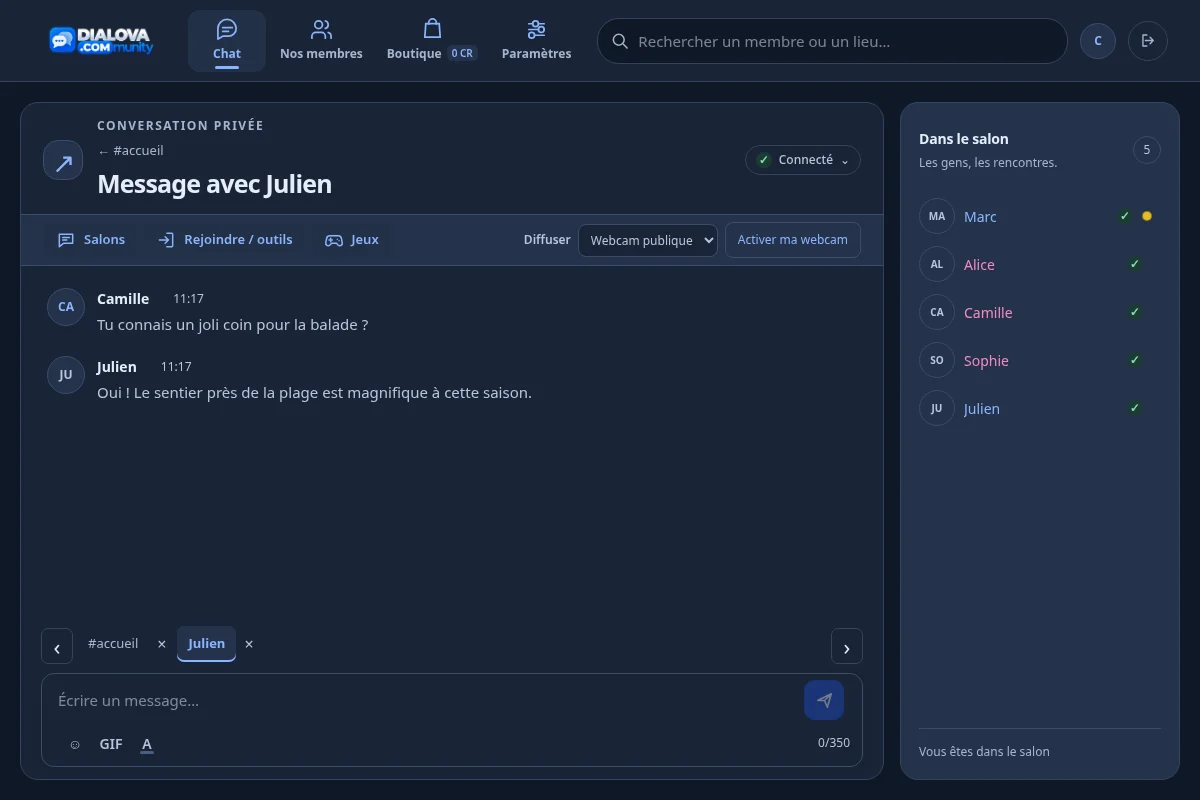Open Webcam publique dropdown
The width and height of the screenshot is (1200, 800).
(x=648, y=240)
